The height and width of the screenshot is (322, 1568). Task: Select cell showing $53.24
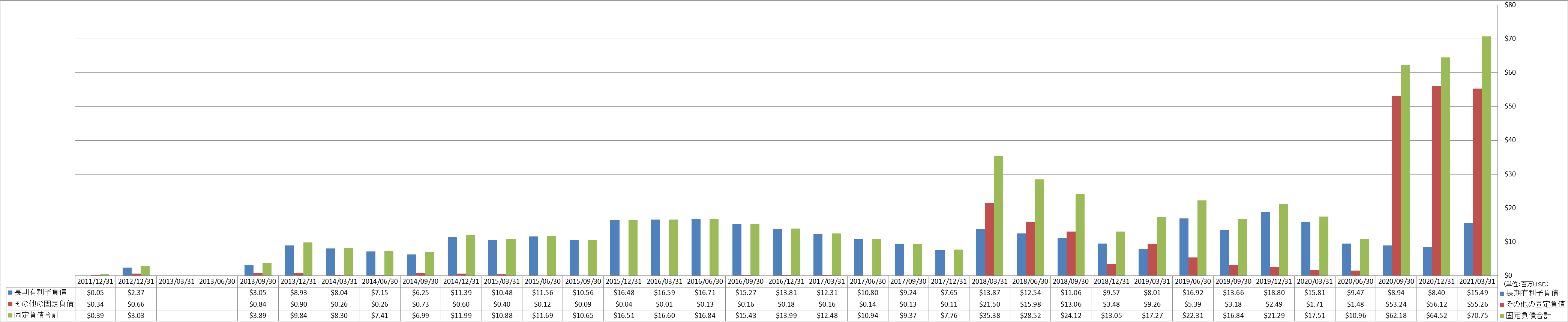coord(1396,304)
